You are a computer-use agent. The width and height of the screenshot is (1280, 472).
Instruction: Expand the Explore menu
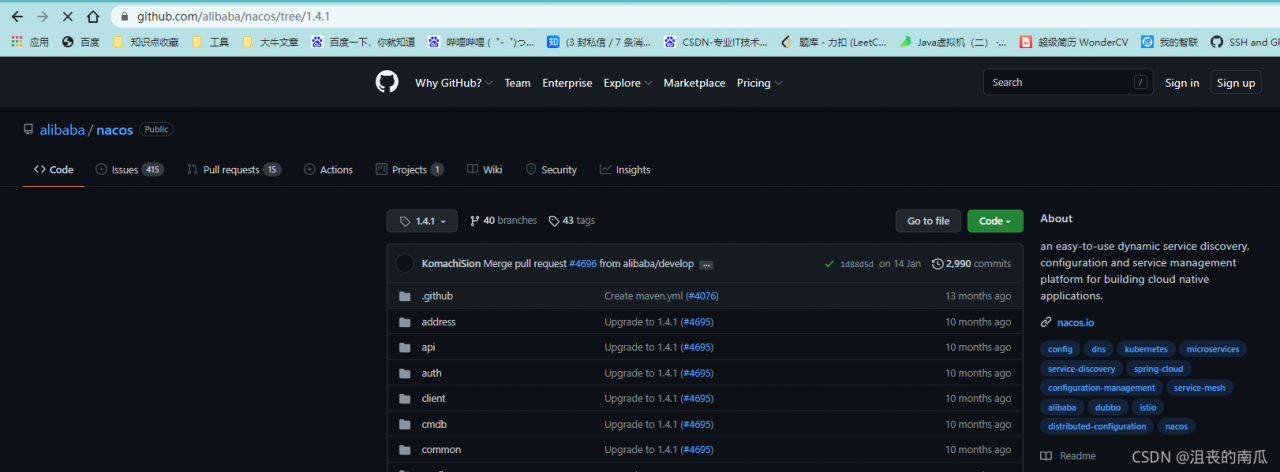coord(627,83)
